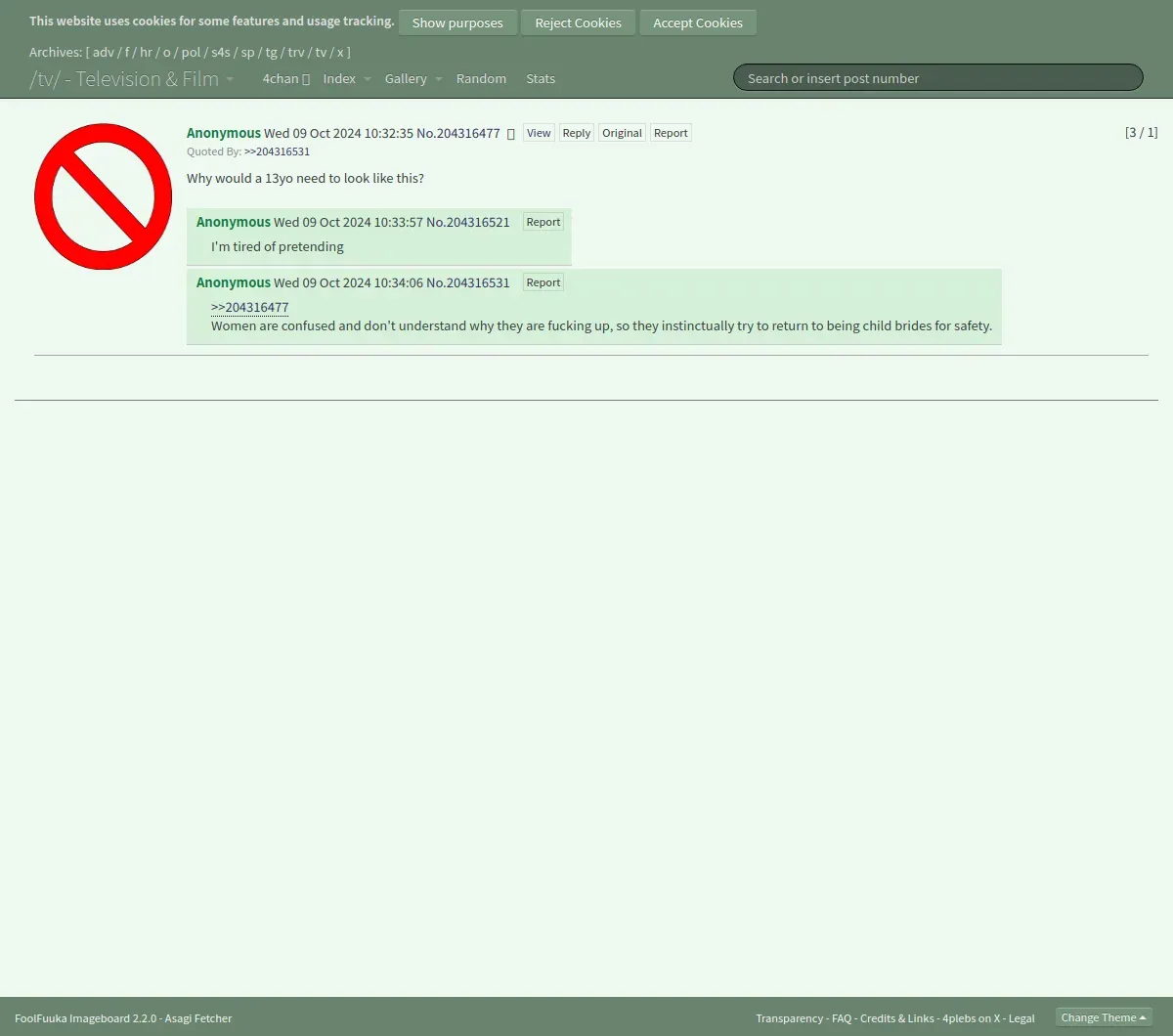This screenshot has width=1173, height=1036.
Task: Accept Cookies in the banner
Action: [x=698, y=22]
